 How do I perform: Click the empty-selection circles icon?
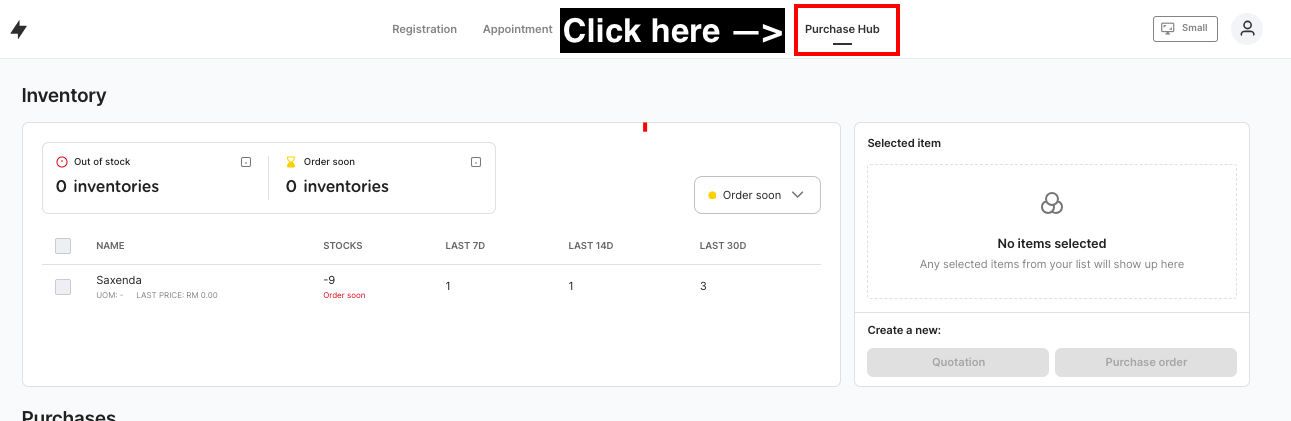tap(1051, 204)
